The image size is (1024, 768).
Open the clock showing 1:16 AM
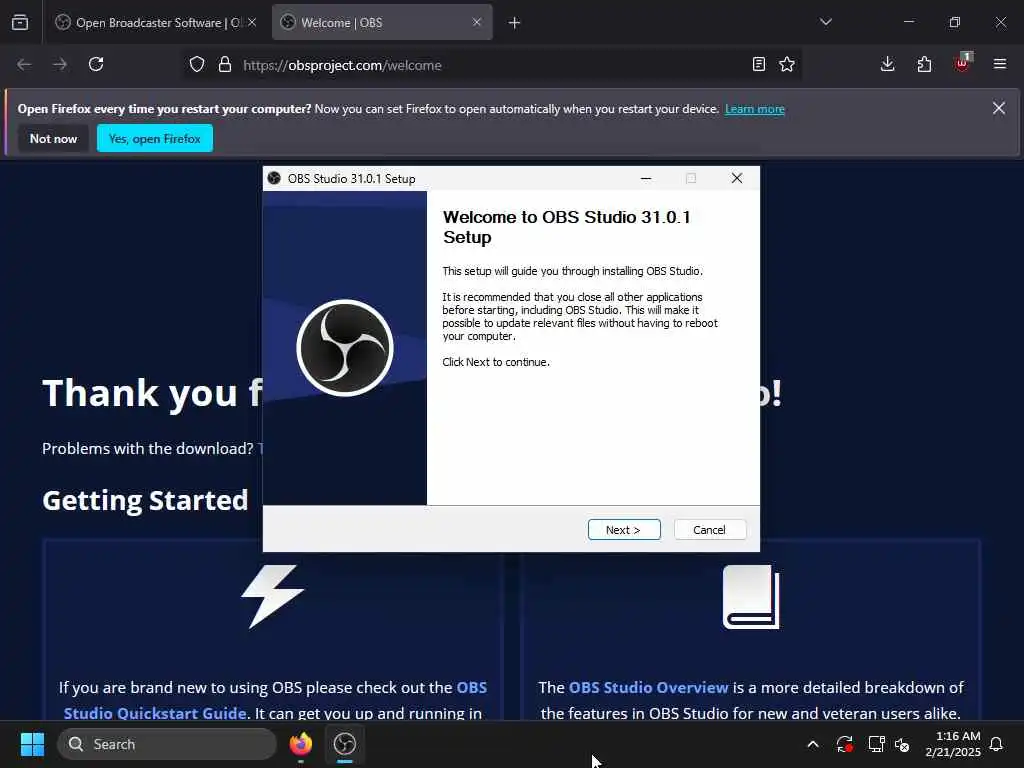point(953,744)
